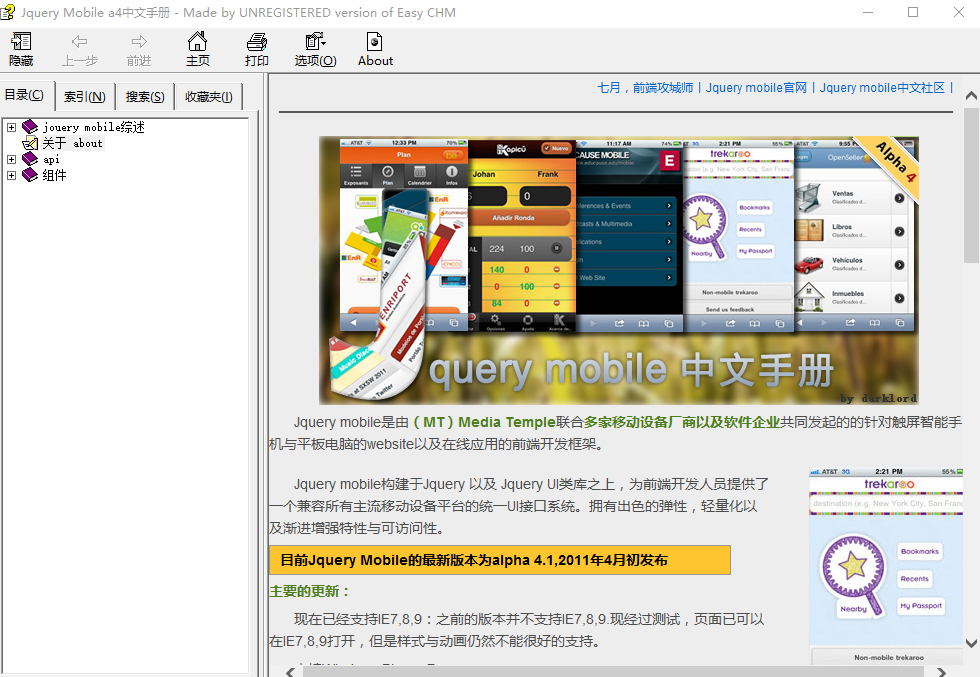This screenshot has height=677, width=980.
Task: Click the CHM application icon in title bar
Action: point(10,12)
